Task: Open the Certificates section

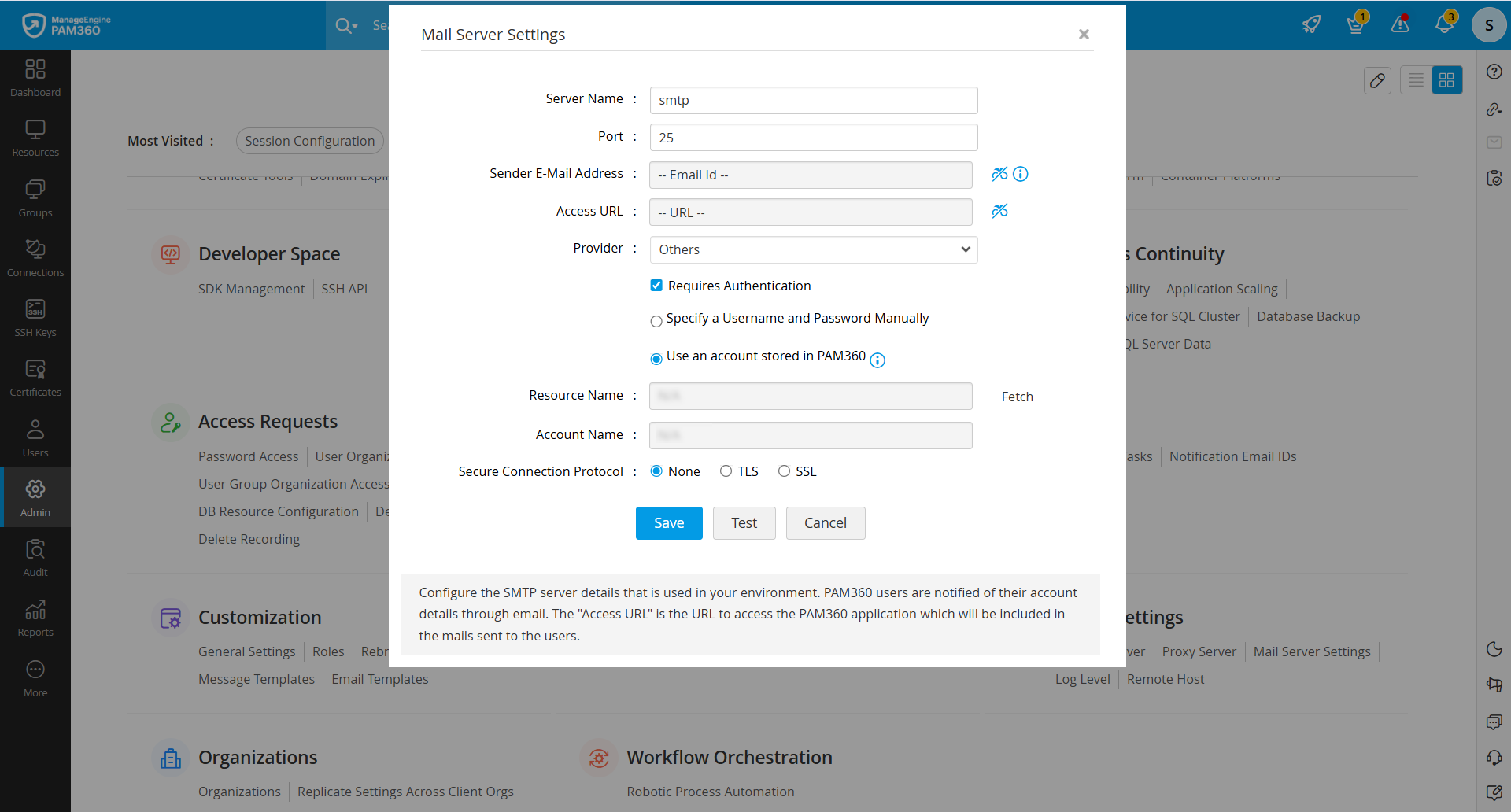Action: click(x=35, y=376)
